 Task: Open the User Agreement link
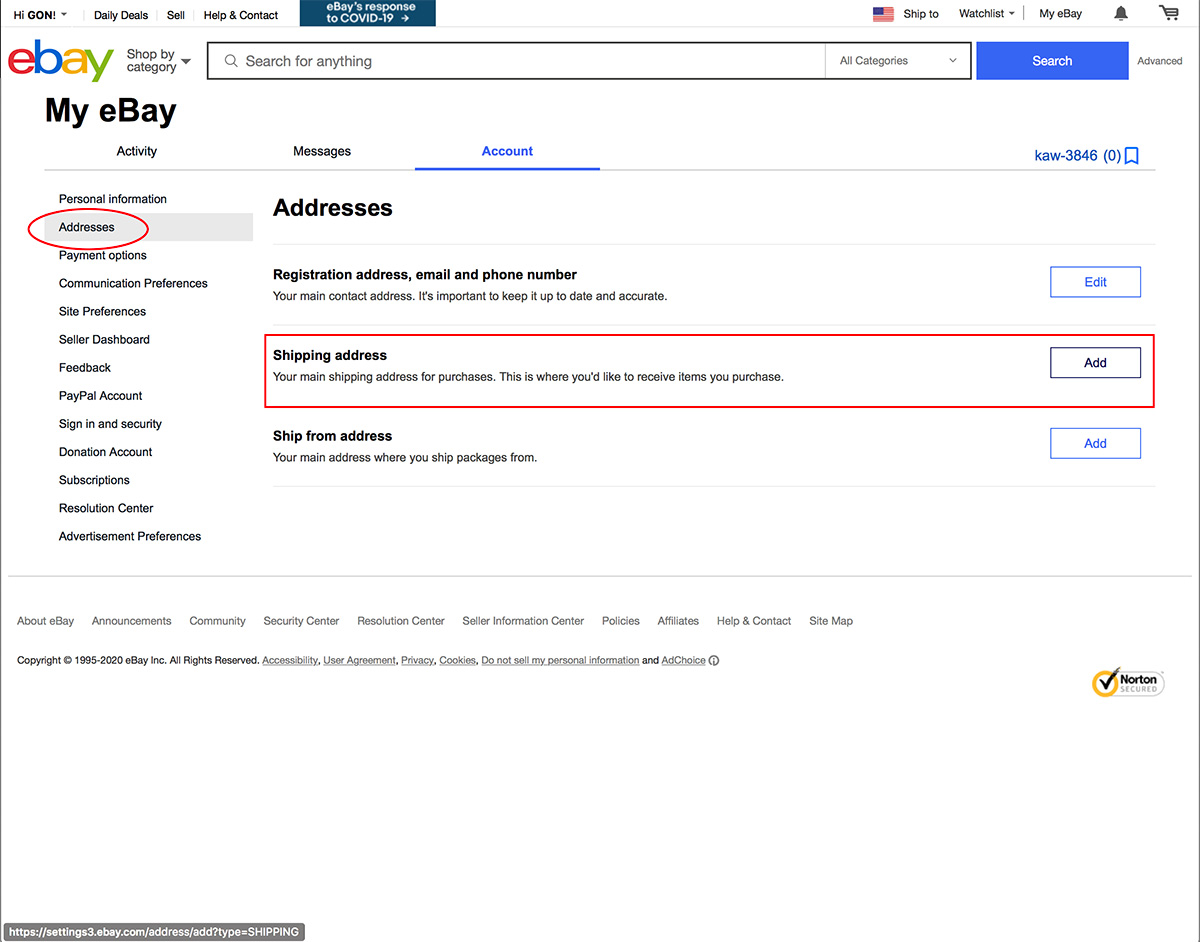[360, 661]
